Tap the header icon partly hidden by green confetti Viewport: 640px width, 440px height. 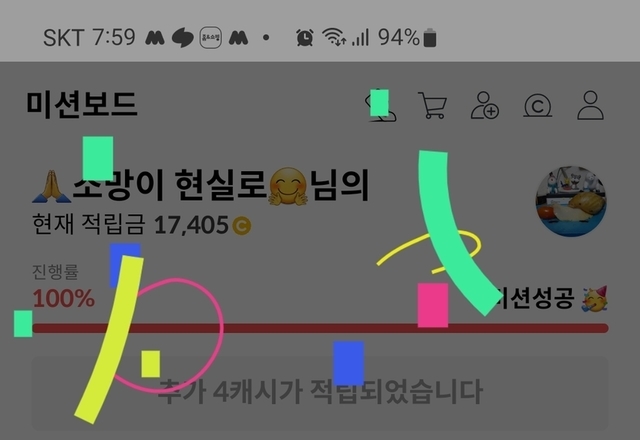[x=380, y=105]
